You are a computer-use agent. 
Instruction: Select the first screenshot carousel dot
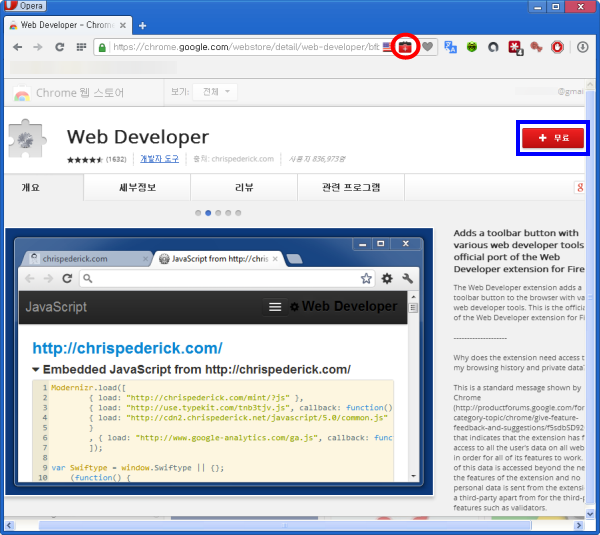[x=198, y=213]
